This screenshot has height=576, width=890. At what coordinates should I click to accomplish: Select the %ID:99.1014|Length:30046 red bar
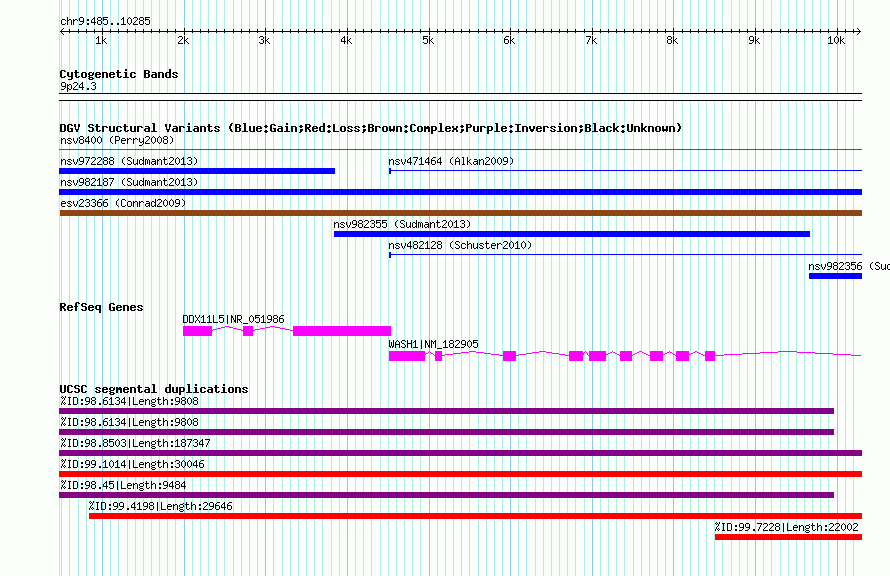point(460,474)
